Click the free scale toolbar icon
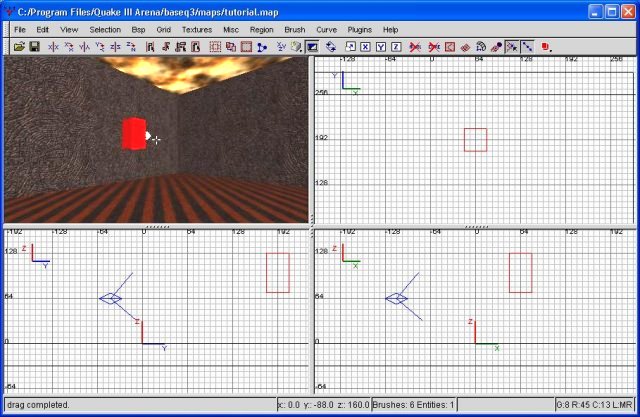The width and height of the screenshot is (640, 417). [x=350, y=47]
